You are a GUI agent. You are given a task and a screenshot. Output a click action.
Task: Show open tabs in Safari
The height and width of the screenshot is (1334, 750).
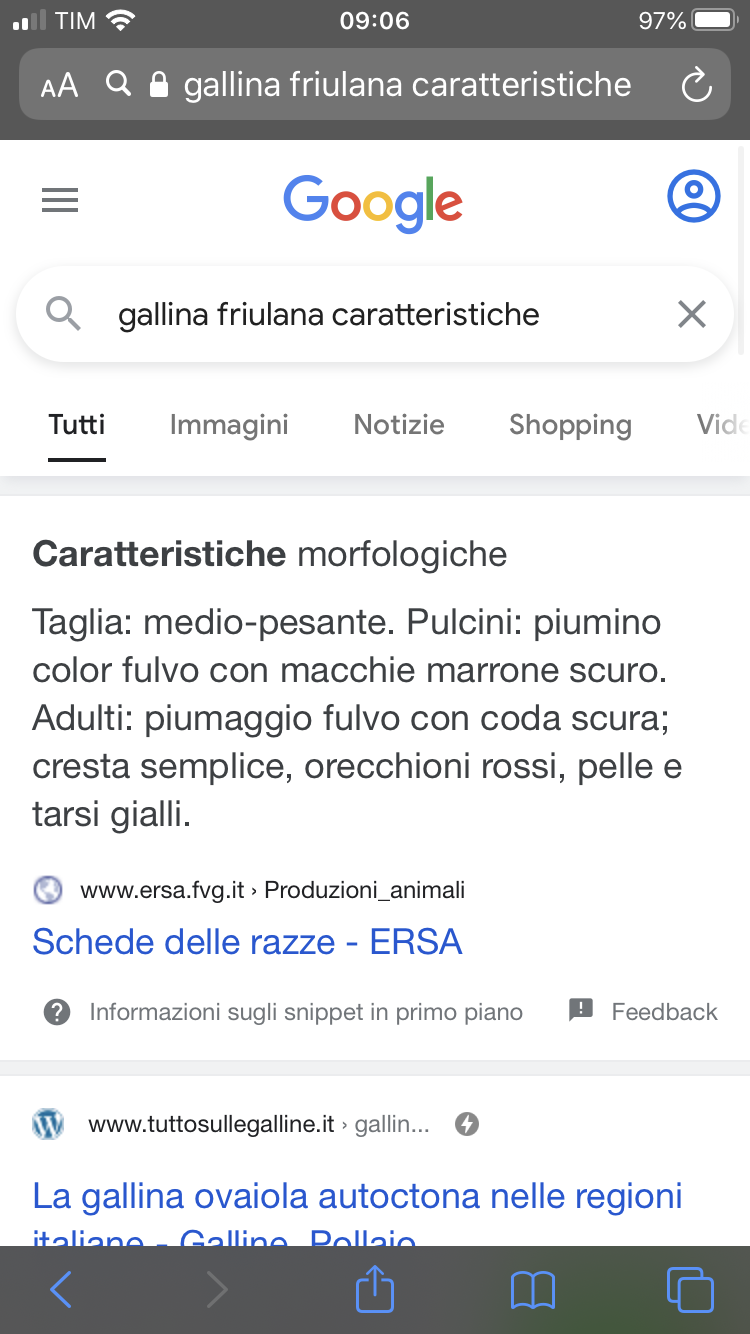point(690,1290)
